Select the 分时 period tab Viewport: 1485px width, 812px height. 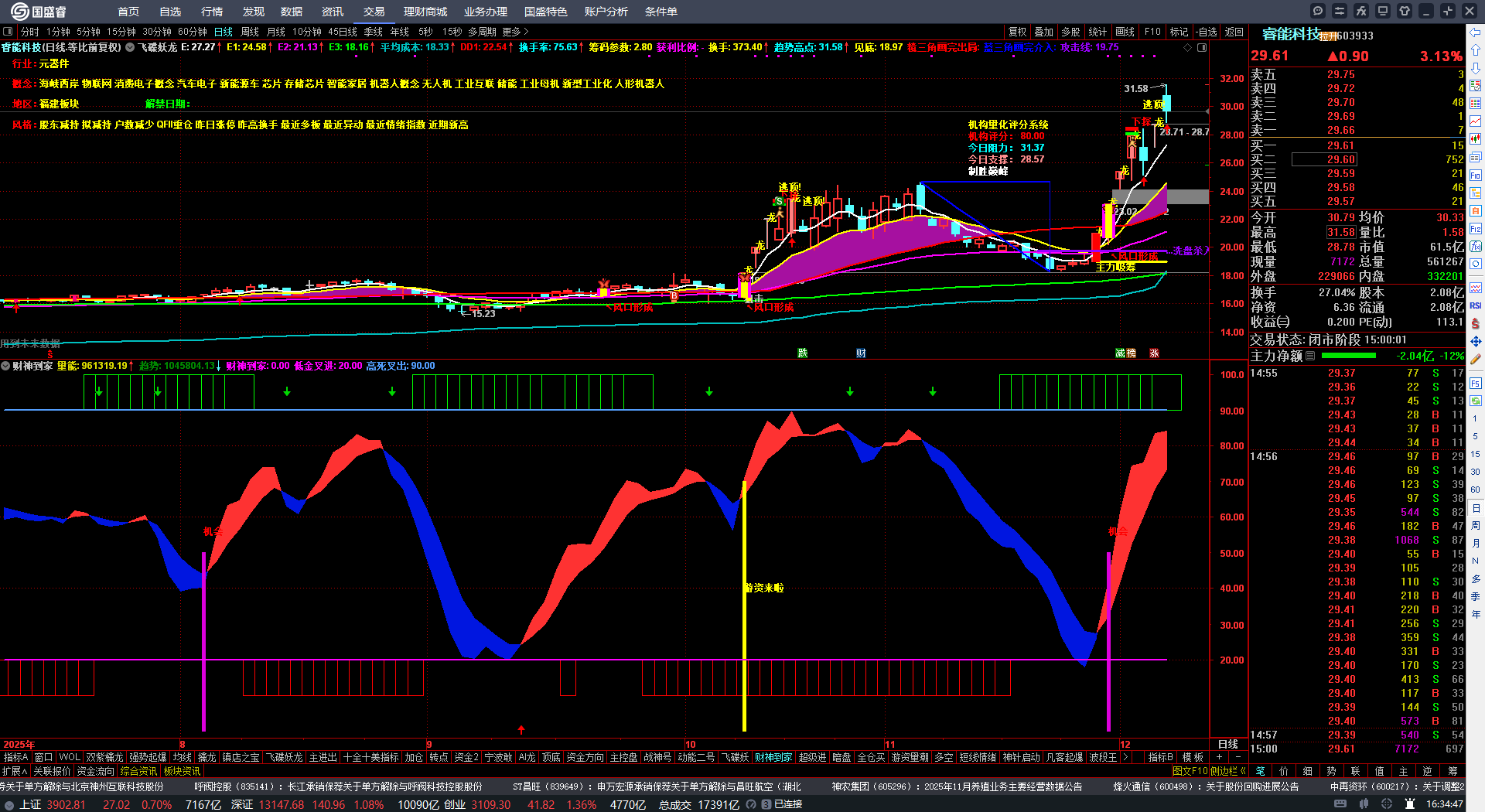tap(30, 32)
